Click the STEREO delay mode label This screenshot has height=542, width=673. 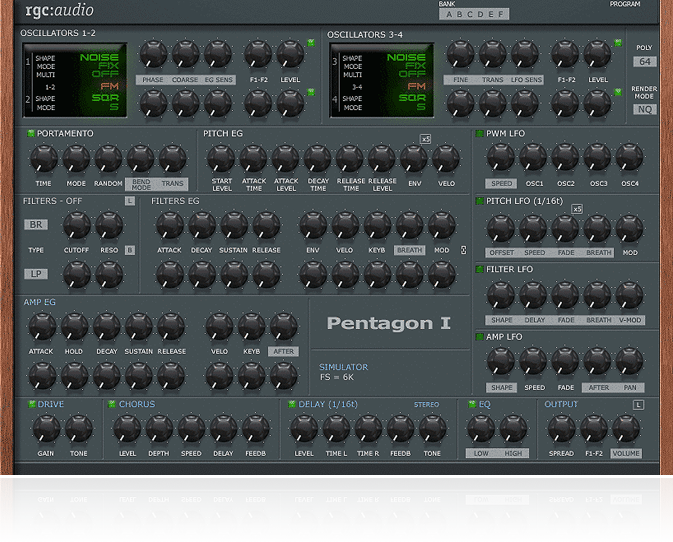426,405
